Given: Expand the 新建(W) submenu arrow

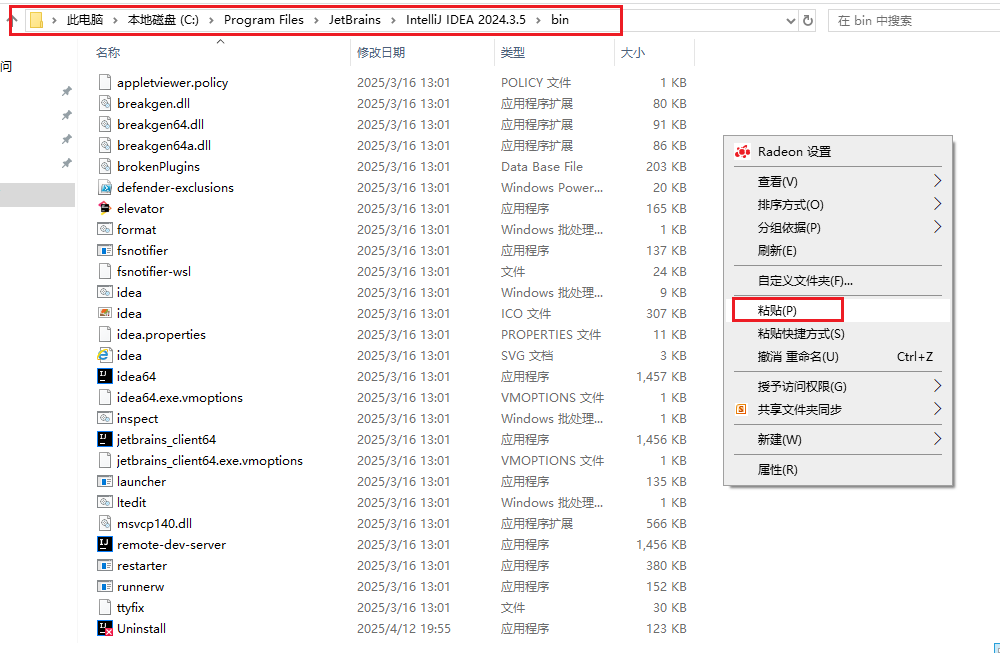Looking at the screenshot, I should click(x=938, y=439).
